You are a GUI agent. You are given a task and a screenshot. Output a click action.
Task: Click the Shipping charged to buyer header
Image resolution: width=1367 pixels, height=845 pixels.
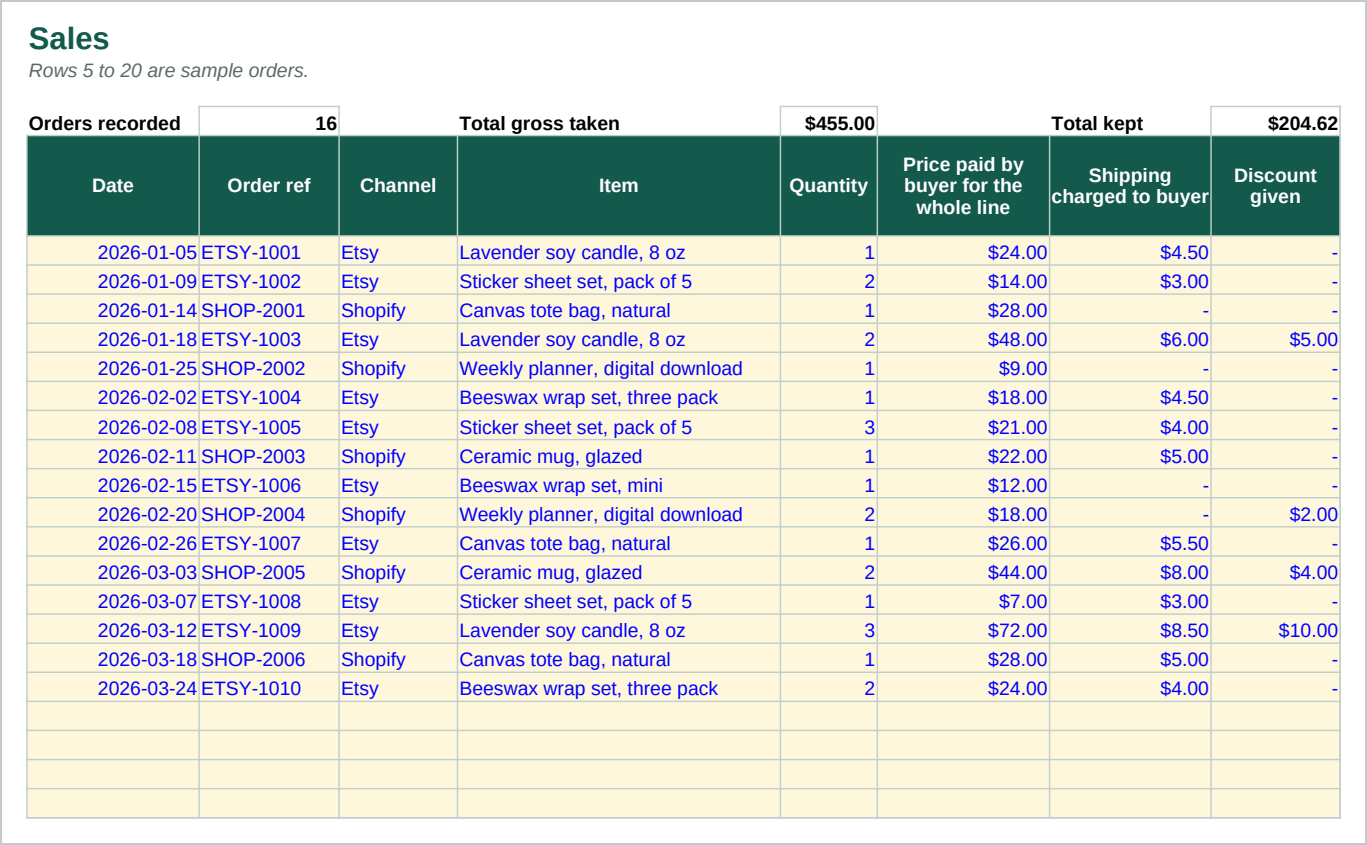tap(1130, 186)
